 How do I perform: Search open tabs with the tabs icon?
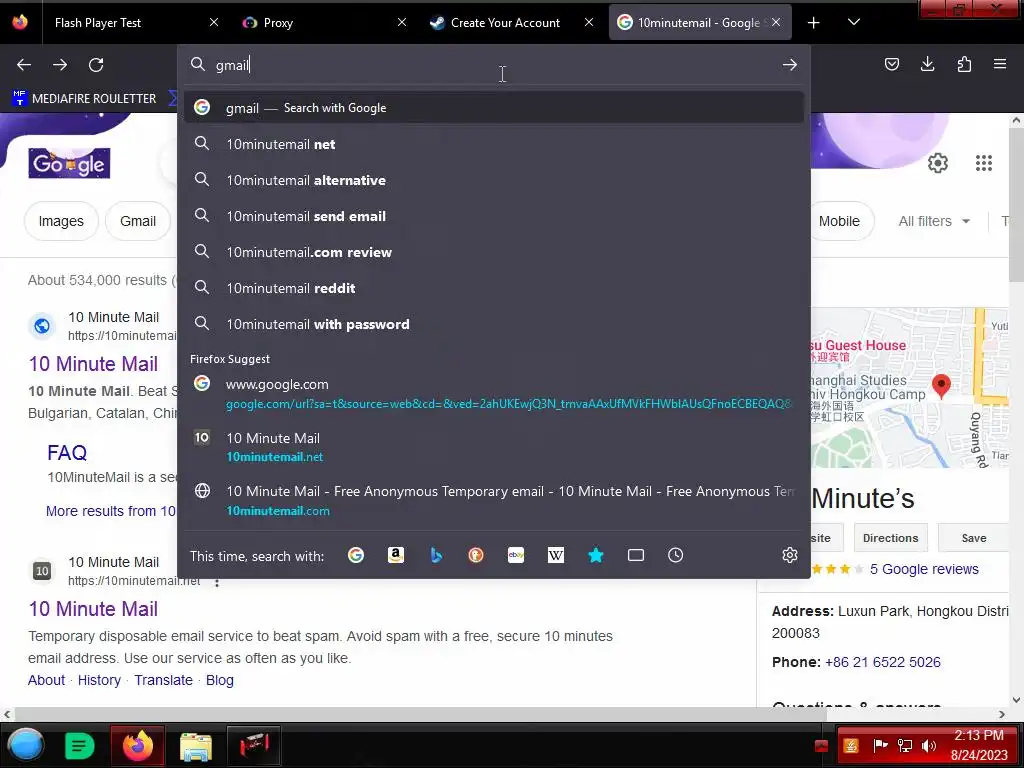click(x=635, y=555)
